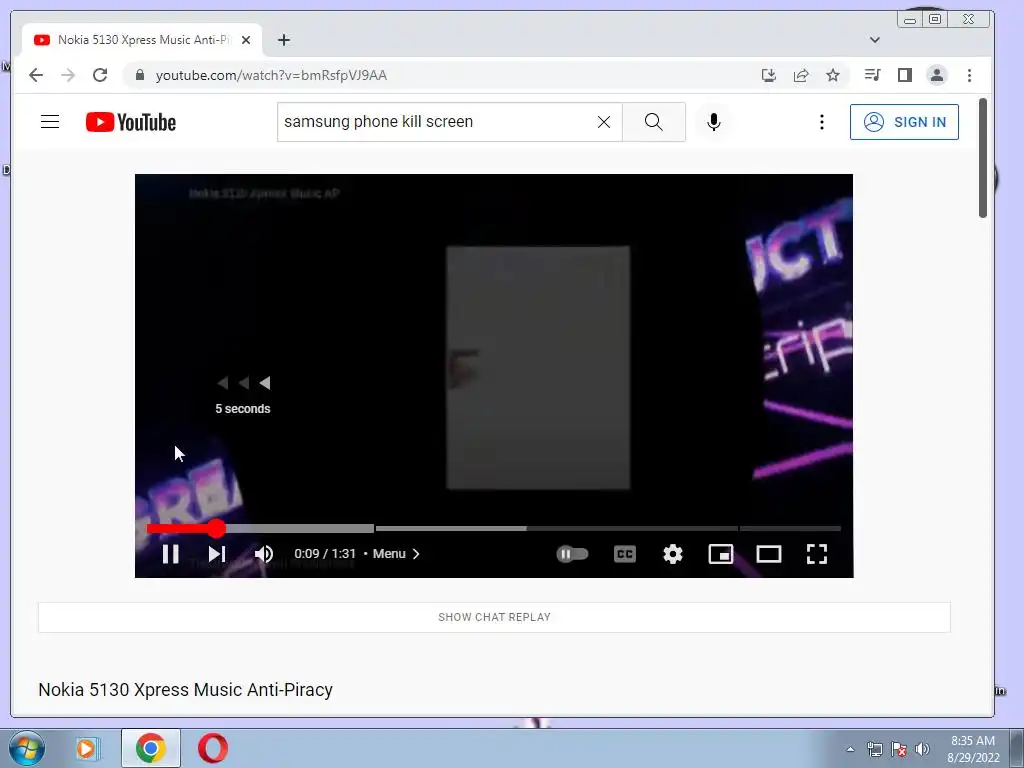Image resolution: width=1024 pixels, height=768 pixels.
Task: Bookmark this tab with star
Action: [833, 75]
